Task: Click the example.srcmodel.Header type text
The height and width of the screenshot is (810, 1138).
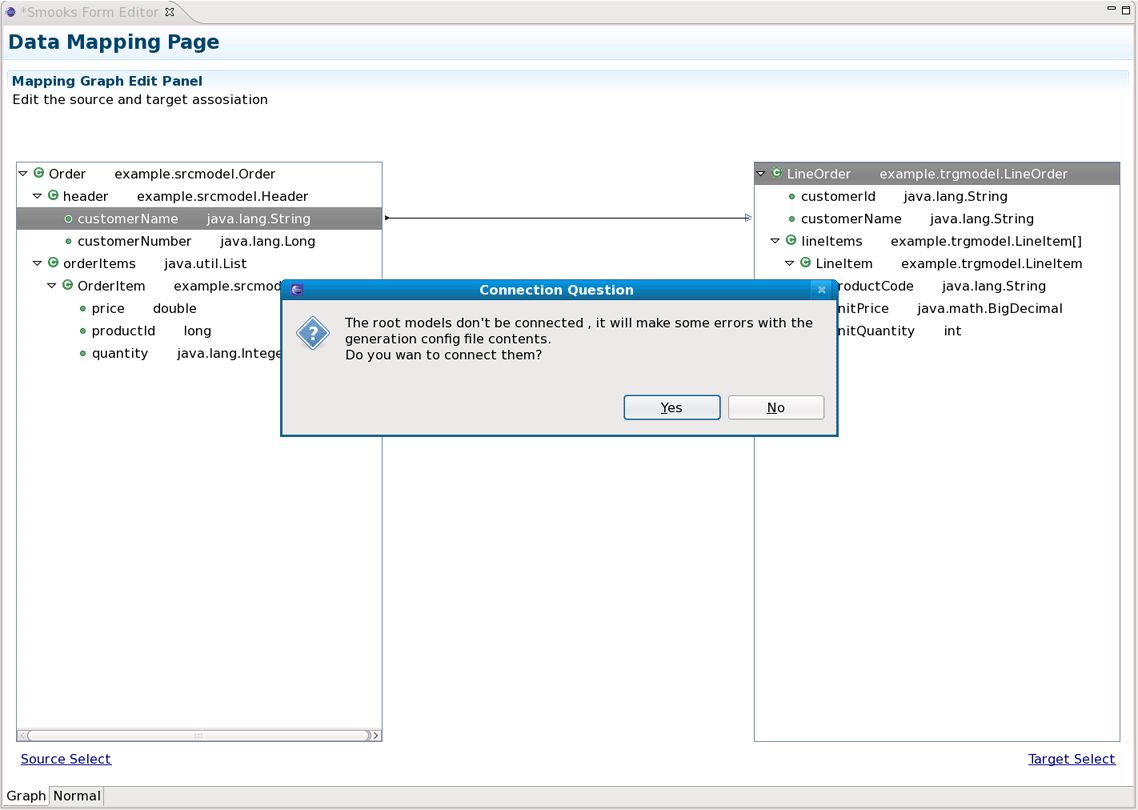Action: tap(222, 196)
